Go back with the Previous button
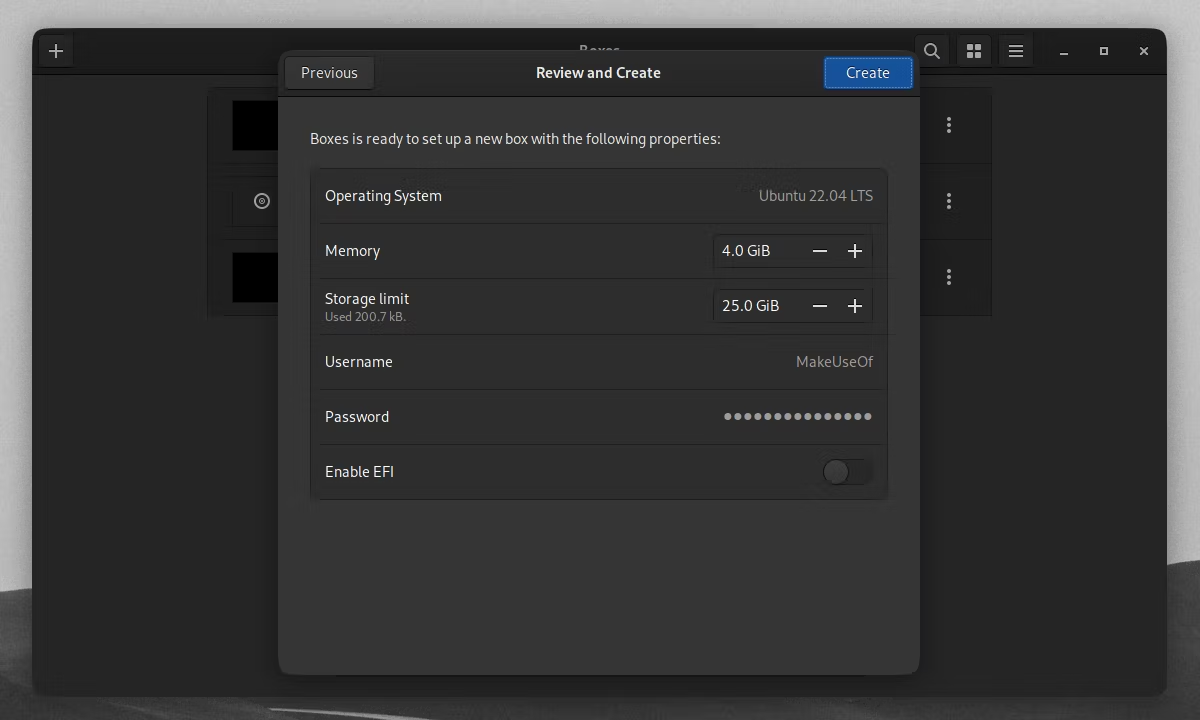This screenshot has height=720, width=1200. coord(329,73)
